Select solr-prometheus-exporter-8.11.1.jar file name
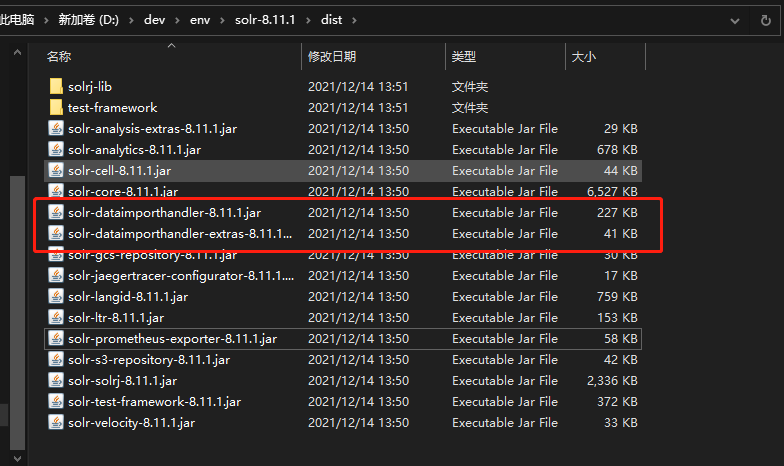Screen dimensions: 784x466 (x=172, y=338)
